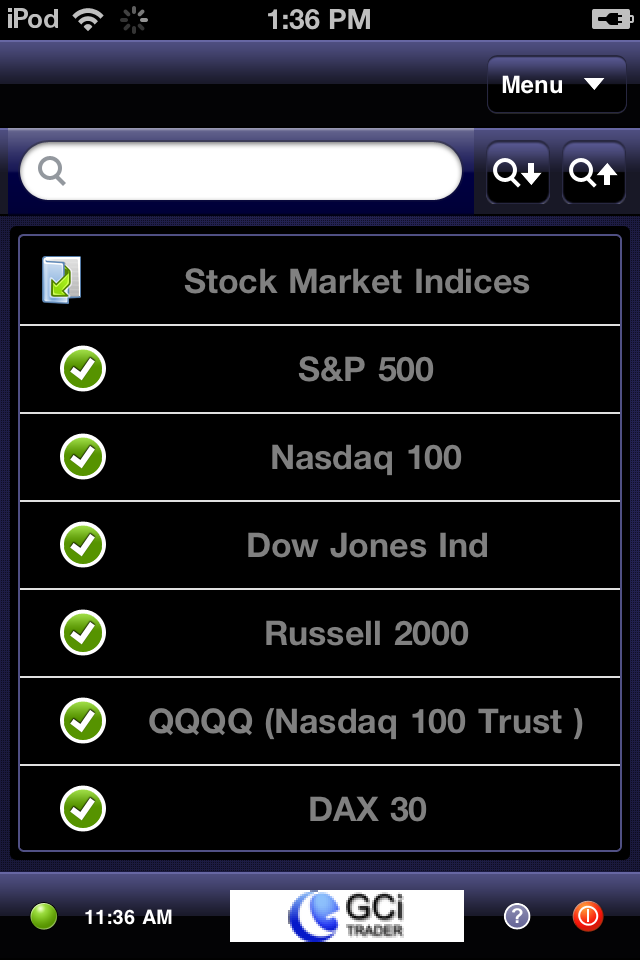Screen dimensions: 640x960
Task: Click the red power logout icon
Action: tap(587, 917)
